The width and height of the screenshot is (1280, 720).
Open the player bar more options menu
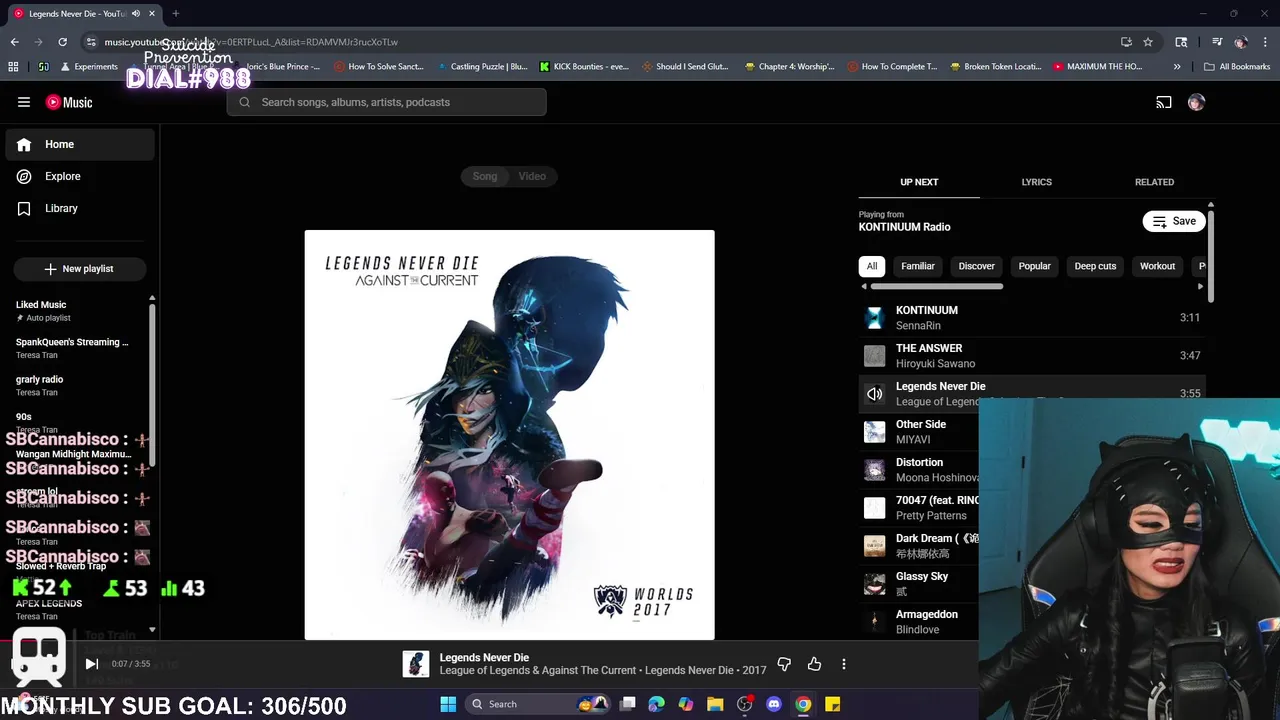[x=843, y=664]
